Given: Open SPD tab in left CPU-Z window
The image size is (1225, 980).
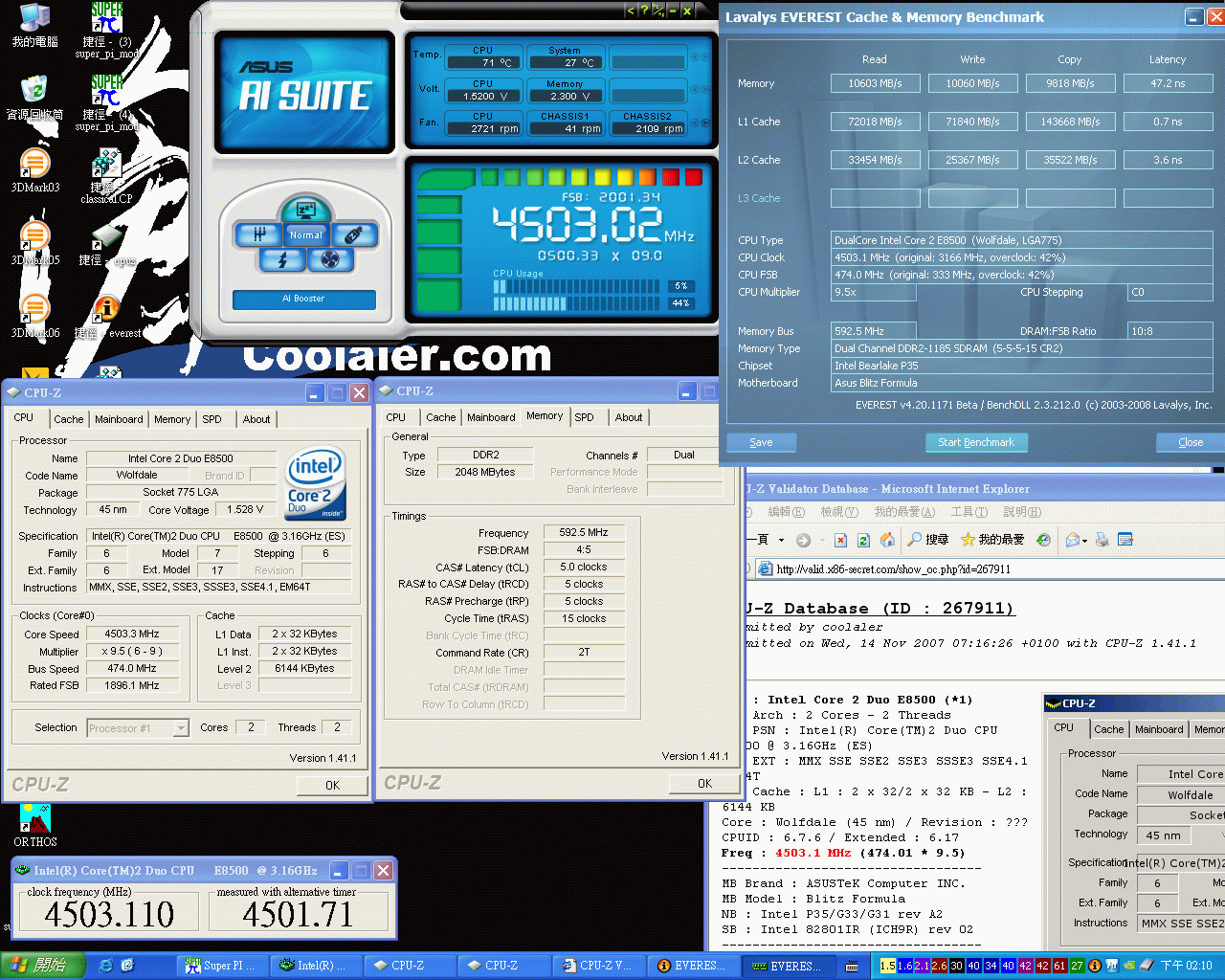Looking at the screenshot, I should coord(212,419).
